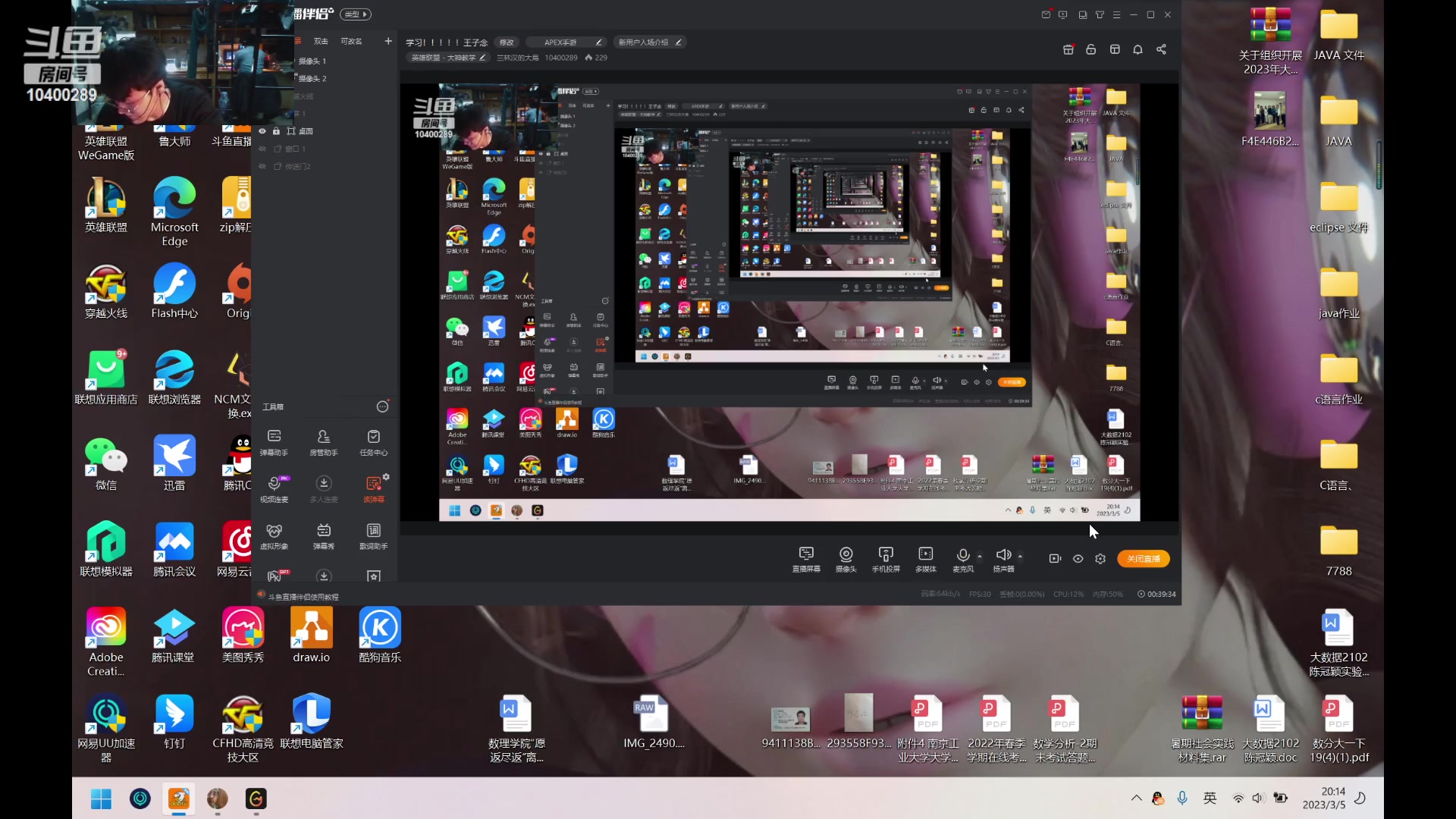
Task: Open 读弹幕 settings gear
Action: click(x=386, y=477)
